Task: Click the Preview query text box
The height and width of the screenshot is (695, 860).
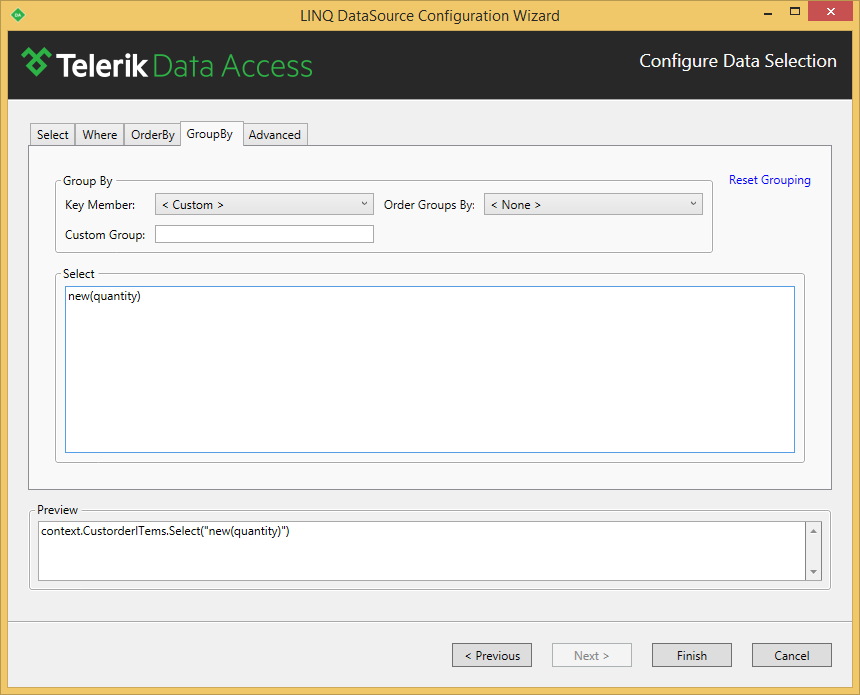Action: click(422, 550)
